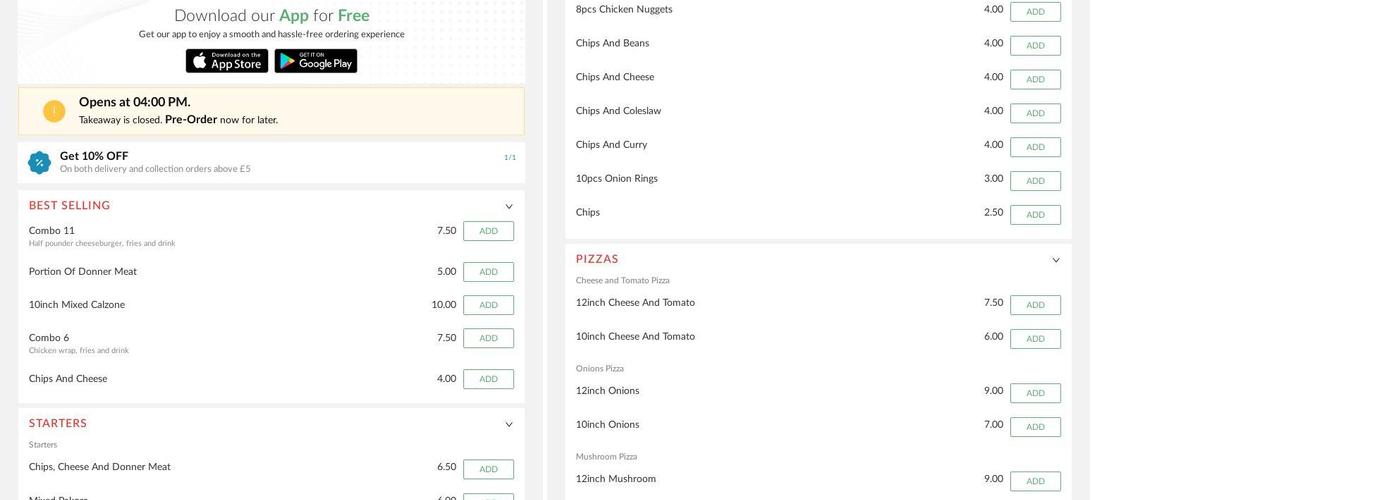Click the Mushroom Pizza subcategory label
This screenshot has height=500, width=1400.
[607, 457]
